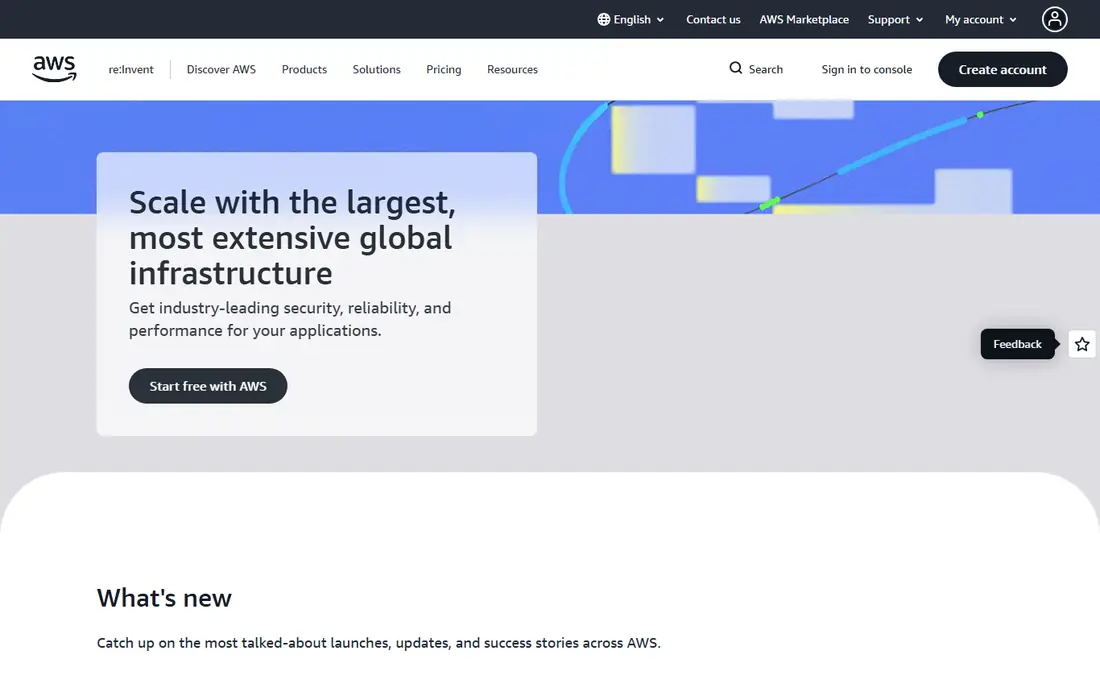Click the Create account button
The width and height of the screenshot is (1100, 688).
pyautogui.click(x=1002, y=69)
